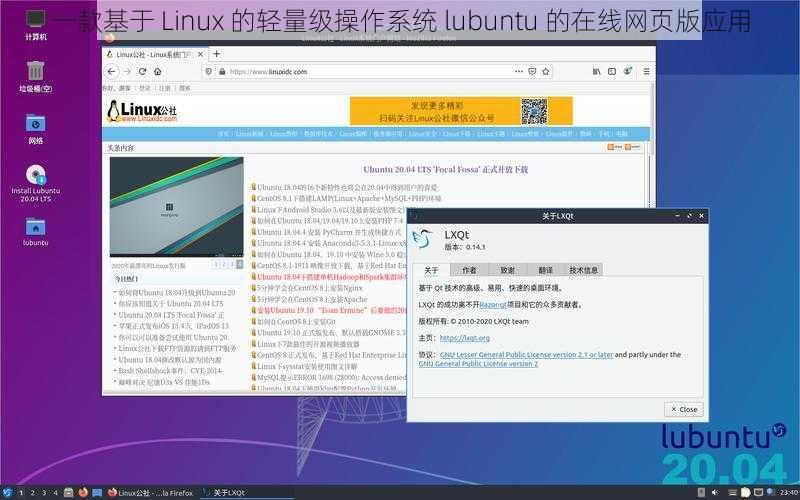Click the taskbar clock showing time

789,493
